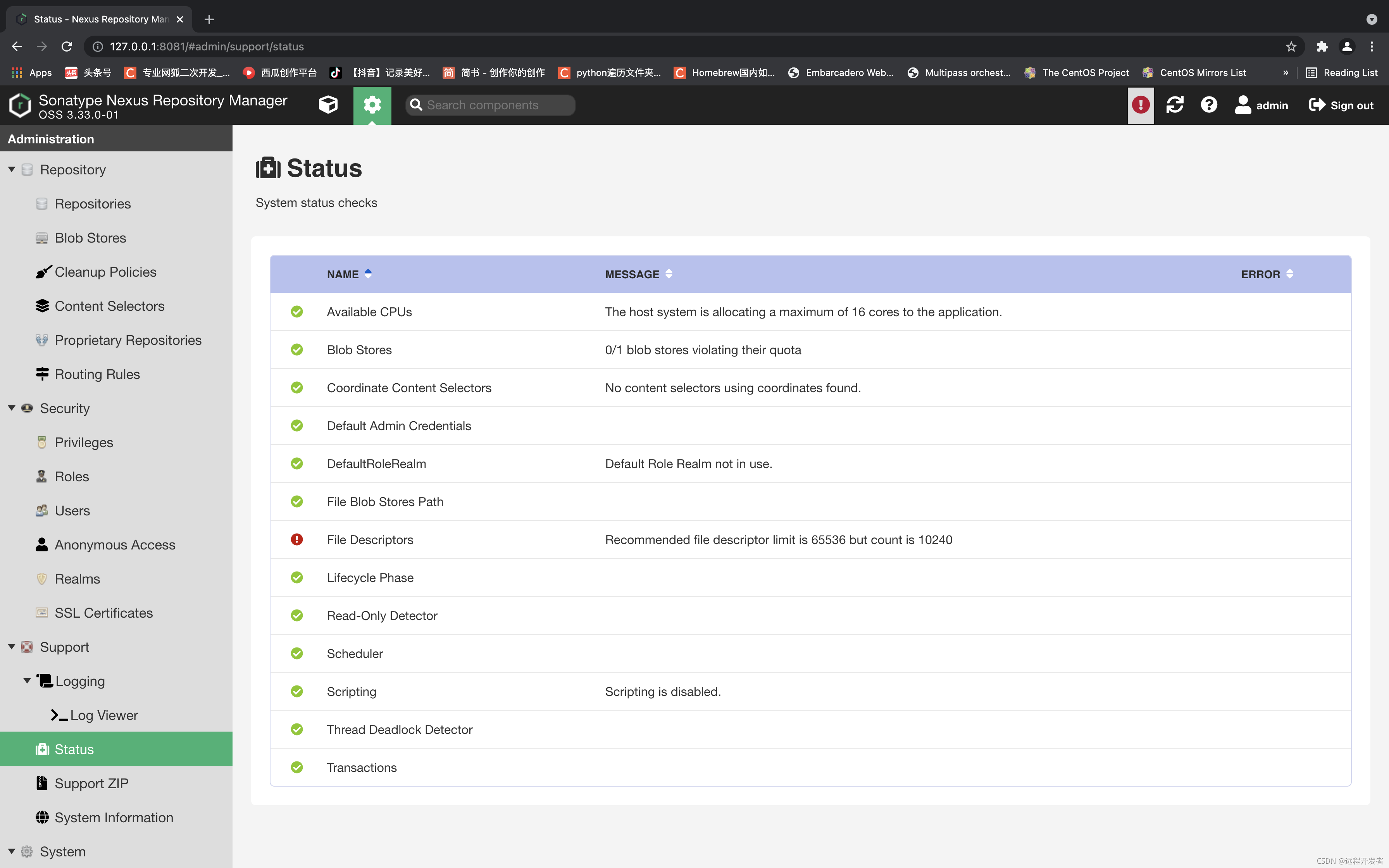Click the address bar URL
Image resolution: width=1389 pixels, height=868 pixels.
tap(207, 46)
